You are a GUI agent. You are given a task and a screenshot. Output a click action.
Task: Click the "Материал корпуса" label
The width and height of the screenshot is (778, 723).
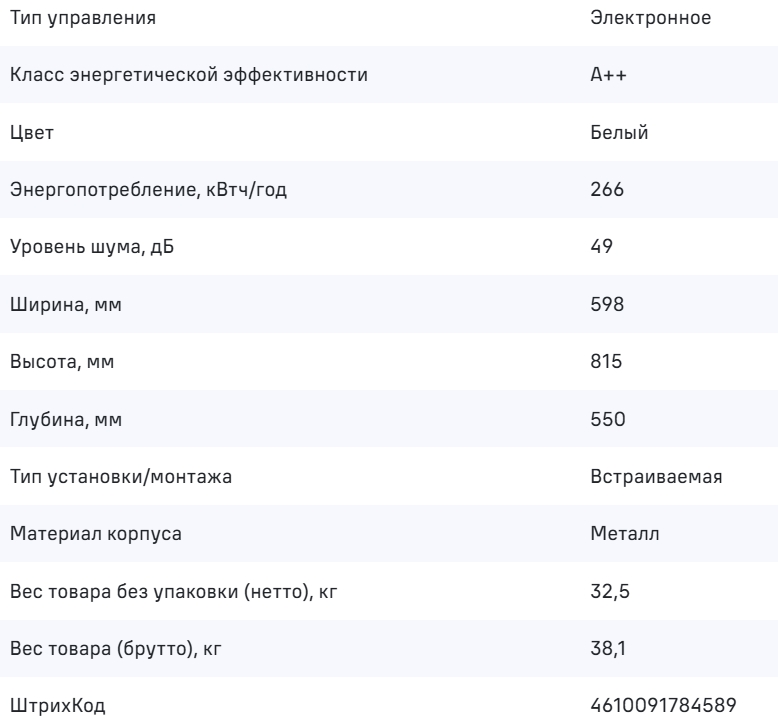pos(96,535)
